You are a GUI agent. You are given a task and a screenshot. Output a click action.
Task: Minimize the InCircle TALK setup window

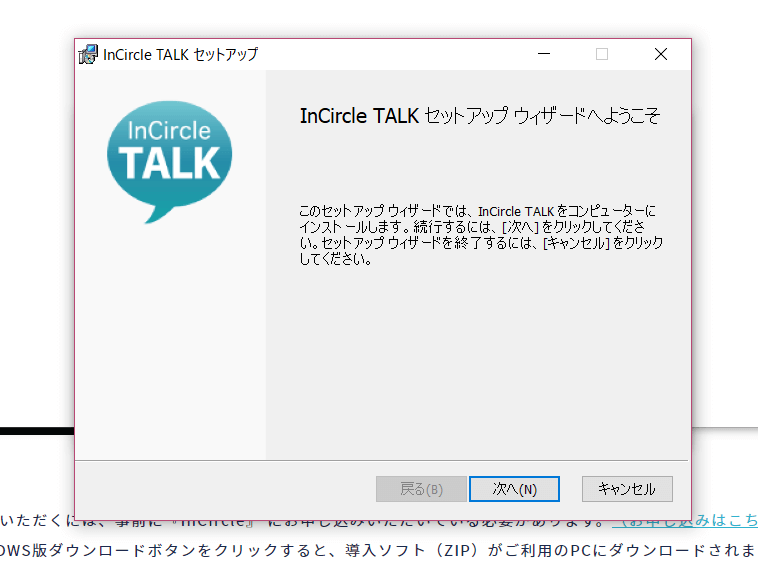(544, 54)
